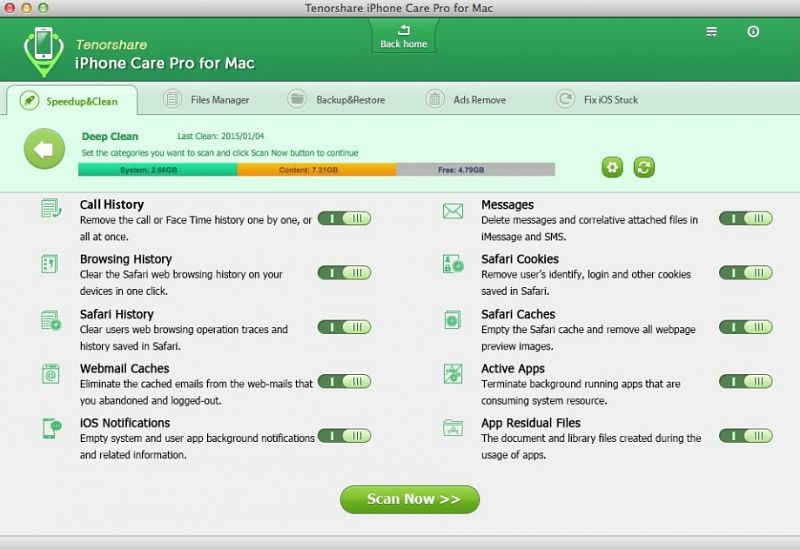Toggle the iOS Notifications switch
Viewport: 800px width, 549px height.
tap(345, 436)
